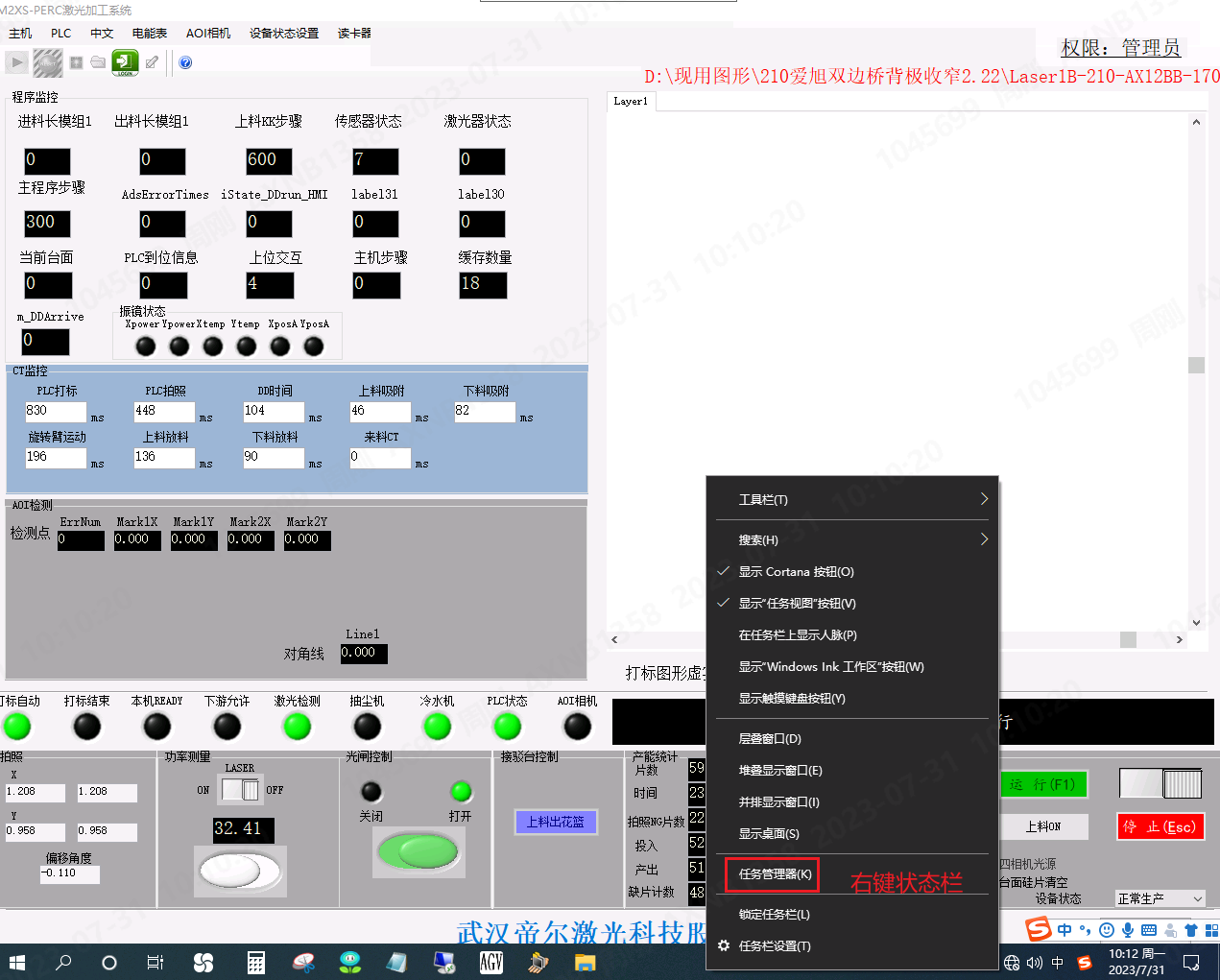Open the 设备状态 正常生产 dropdown
Screen dimensions: 1220x980
click(x=1160, y=898)
